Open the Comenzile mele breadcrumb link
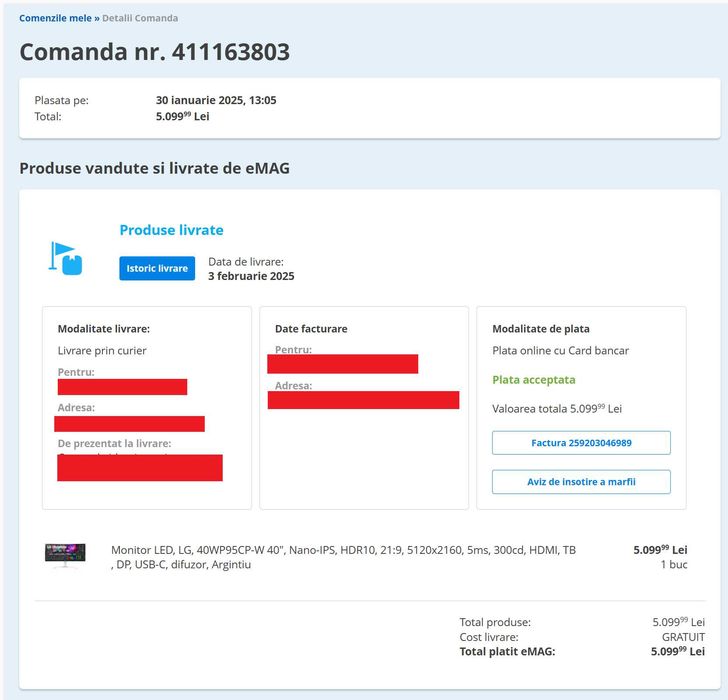728x700 pixels. coord(55,18)
